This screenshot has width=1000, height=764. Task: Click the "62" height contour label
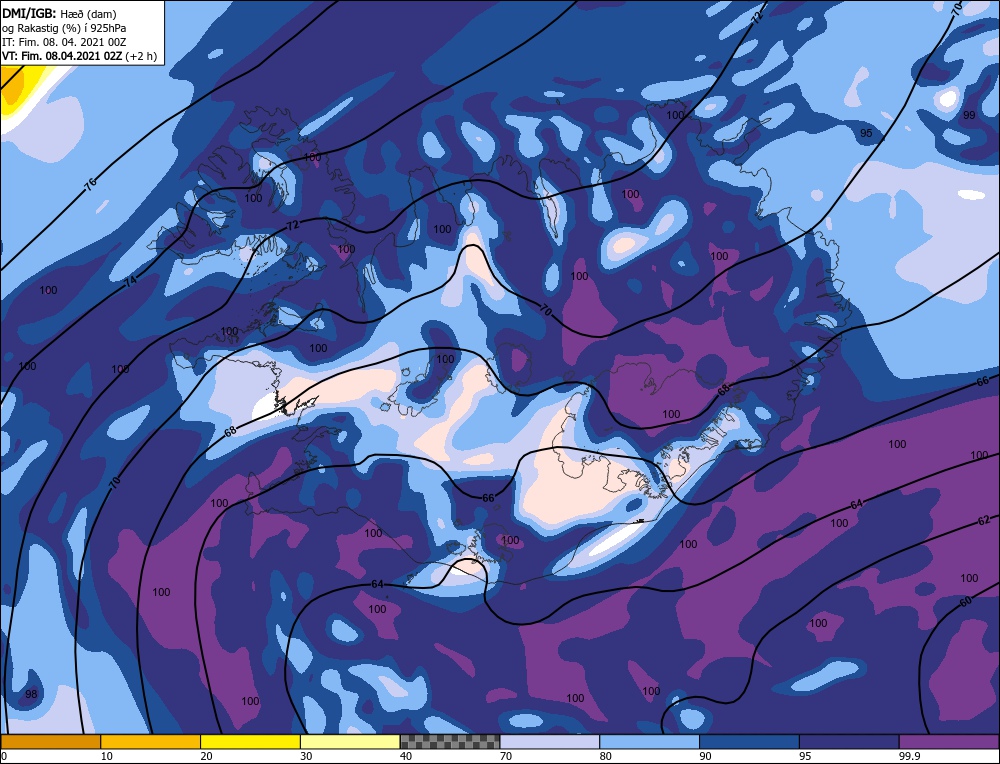(983, 521)
